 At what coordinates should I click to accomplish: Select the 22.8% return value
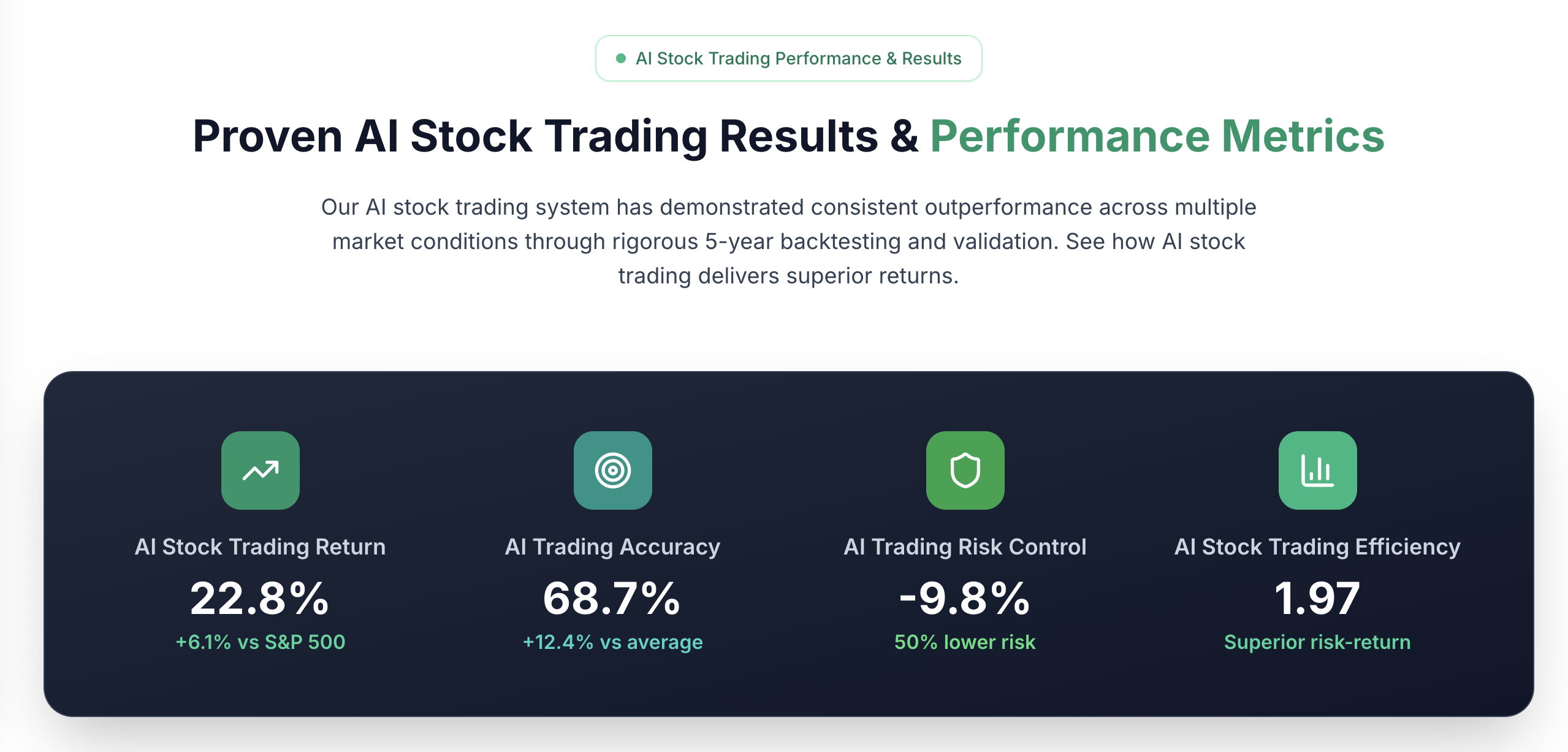tap(260, 598)
